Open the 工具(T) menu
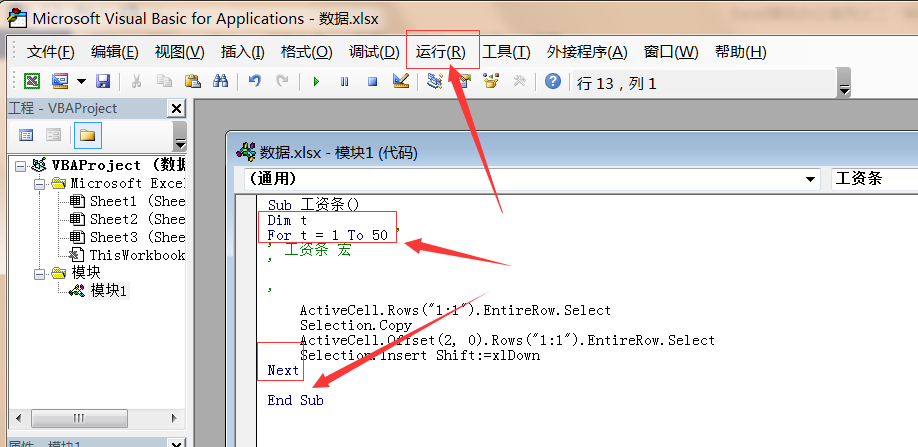Viewport: 918px width, 447px height. coord(506,52)
